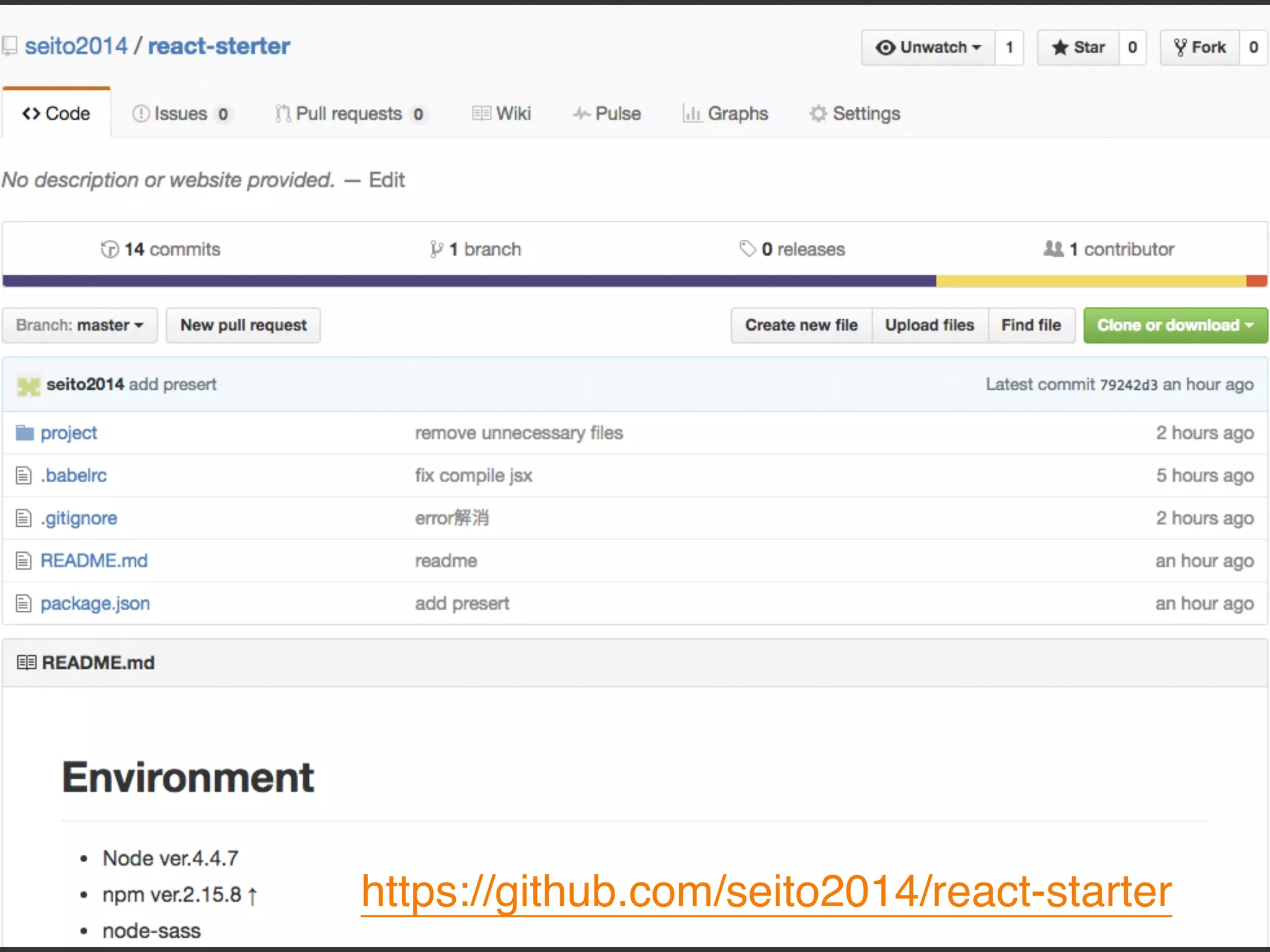The image size is (1270, 952).
Task: Select the Code tab
Action: (56, 113)
